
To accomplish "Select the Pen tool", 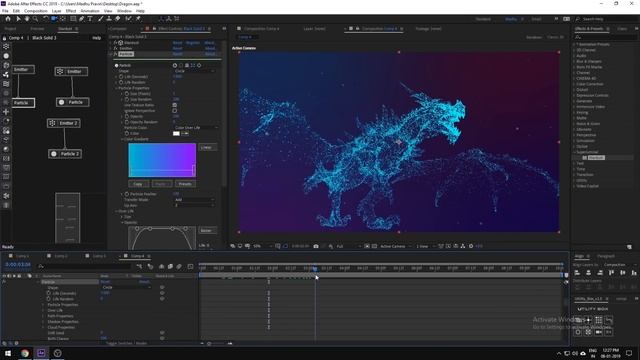I will [82, 19].
